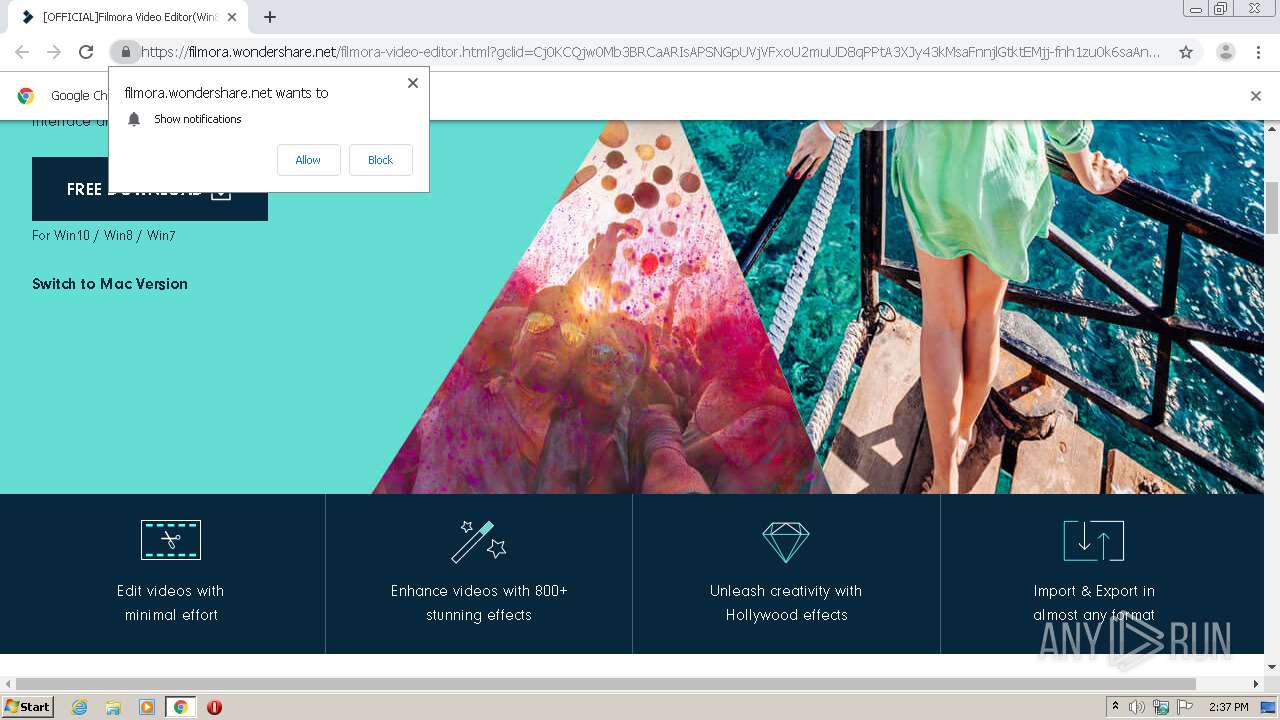The width and height of the screenshot is (1280, 720).
Task: Click the tab's Filmora favicon
Action: tap(27, 17)
